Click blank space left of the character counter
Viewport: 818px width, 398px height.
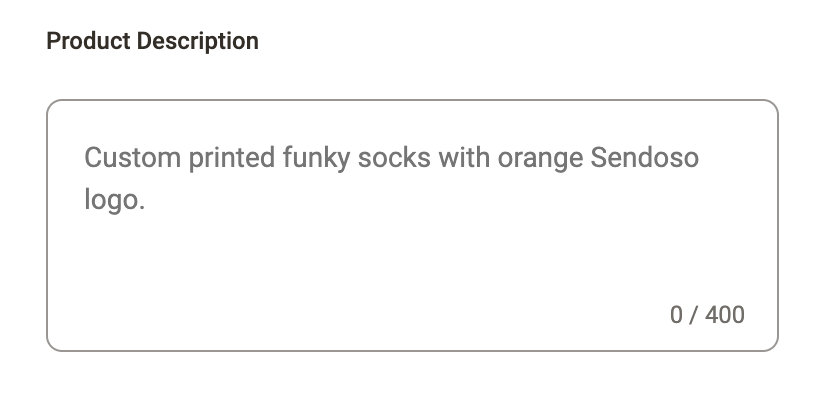click(x=470, y=315)
